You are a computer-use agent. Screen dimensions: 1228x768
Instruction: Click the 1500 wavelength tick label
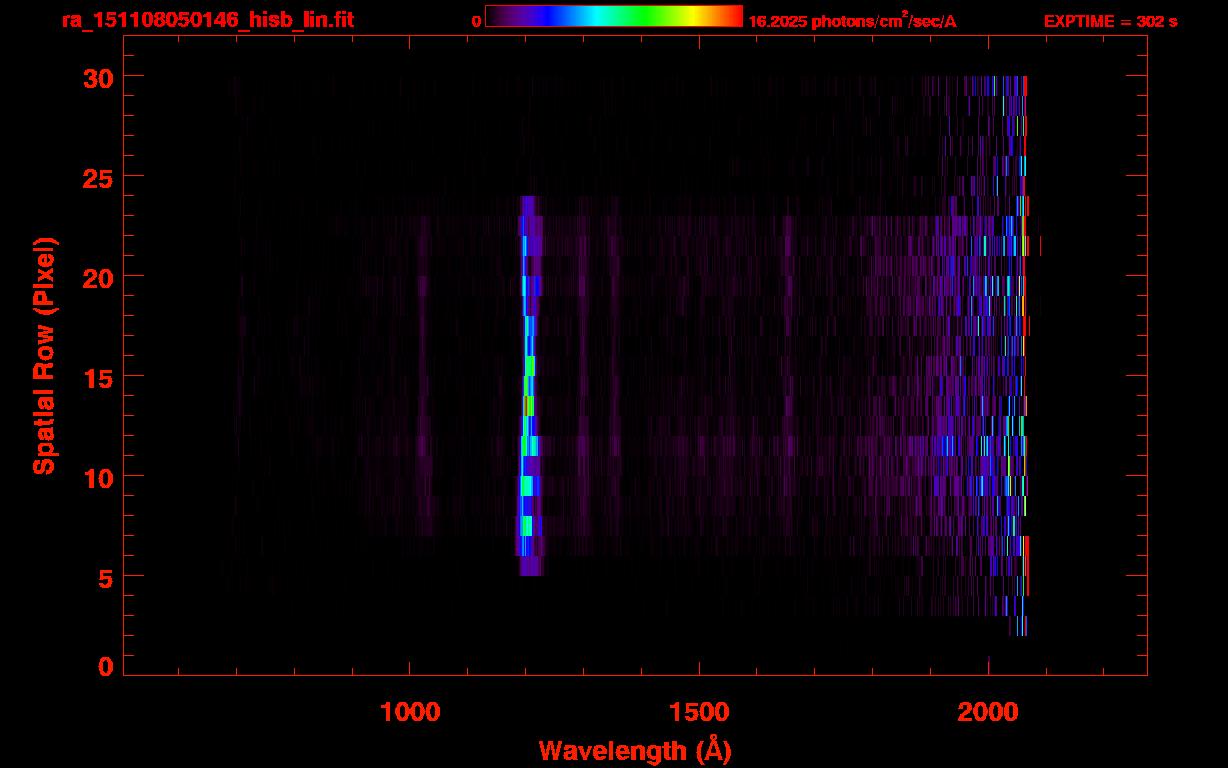(699, 712)
